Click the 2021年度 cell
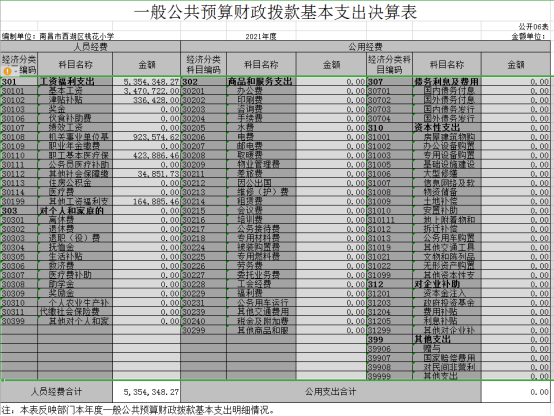This screenshot has height=416, width=554. tap(261, 36)
